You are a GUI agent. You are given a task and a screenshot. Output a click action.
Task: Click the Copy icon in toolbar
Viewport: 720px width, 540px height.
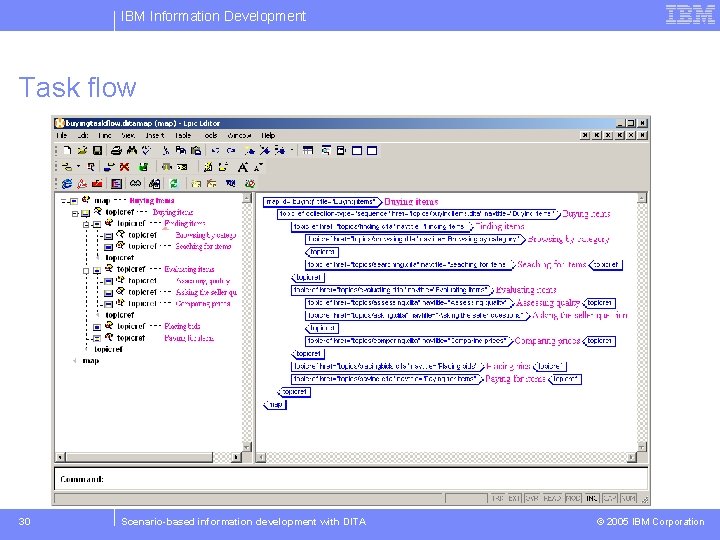tap(181, 150)
